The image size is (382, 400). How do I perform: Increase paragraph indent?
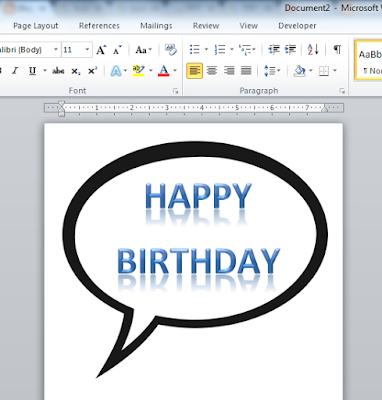(x=290, y=50)
